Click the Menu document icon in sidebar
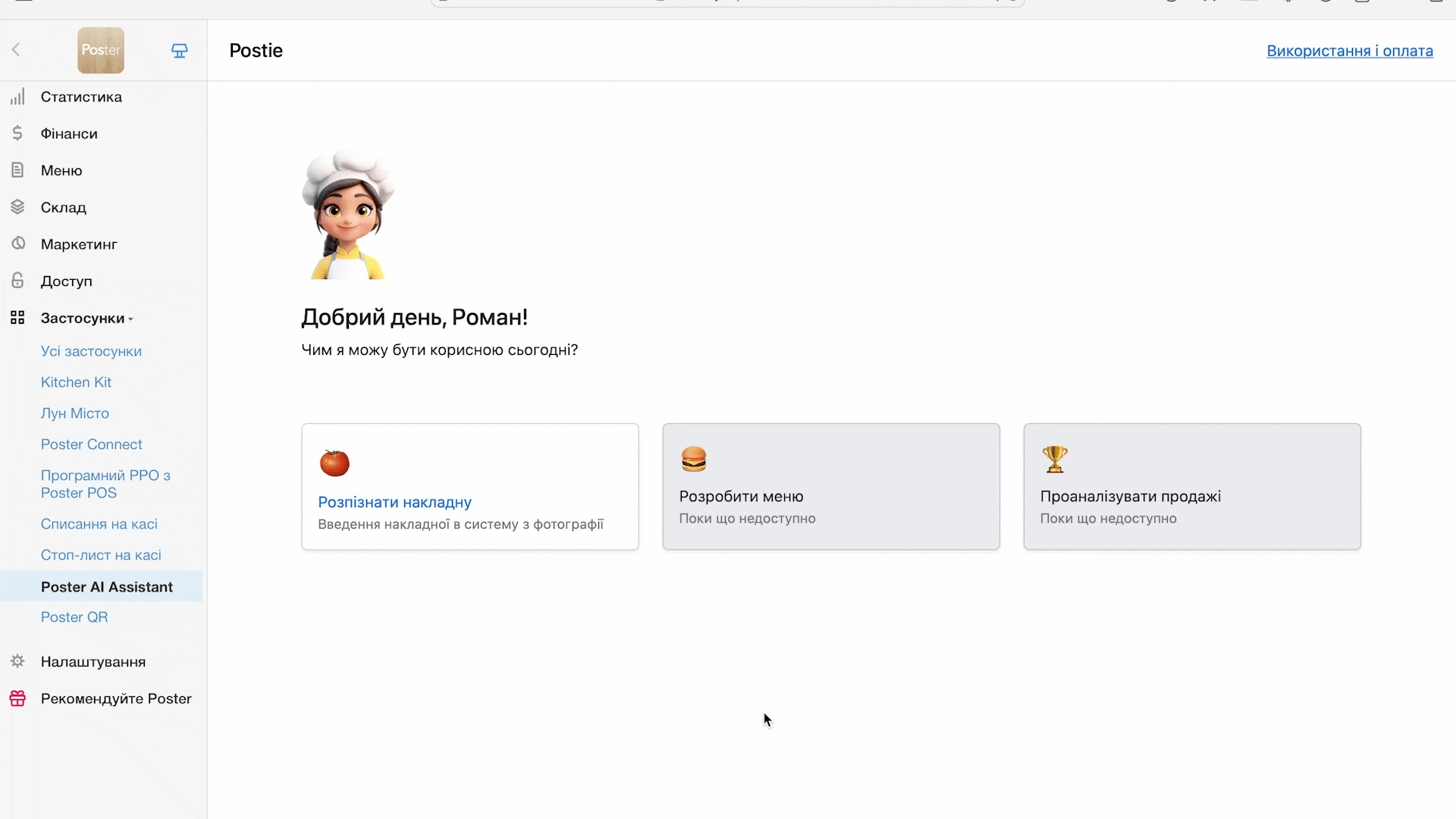Screen dimensions: 1456x819 17,170
